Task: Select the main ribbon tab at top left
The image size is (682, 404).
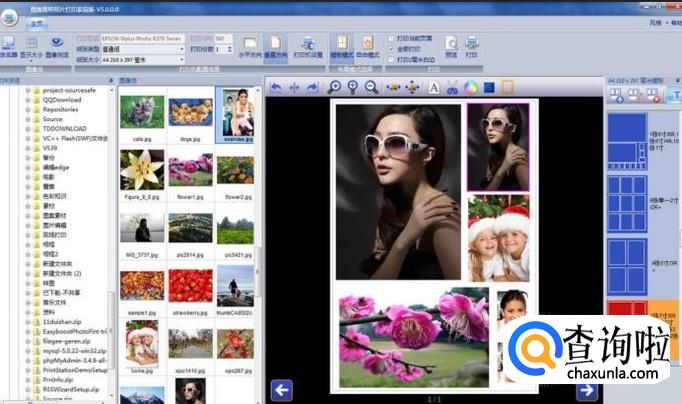Action: pos(37,21)
